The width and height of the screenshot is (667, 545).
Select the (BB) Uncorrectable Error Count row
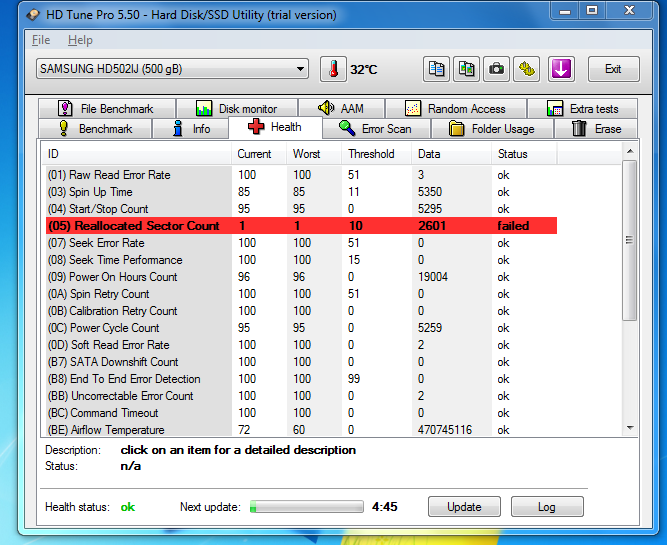pos(301,396)
